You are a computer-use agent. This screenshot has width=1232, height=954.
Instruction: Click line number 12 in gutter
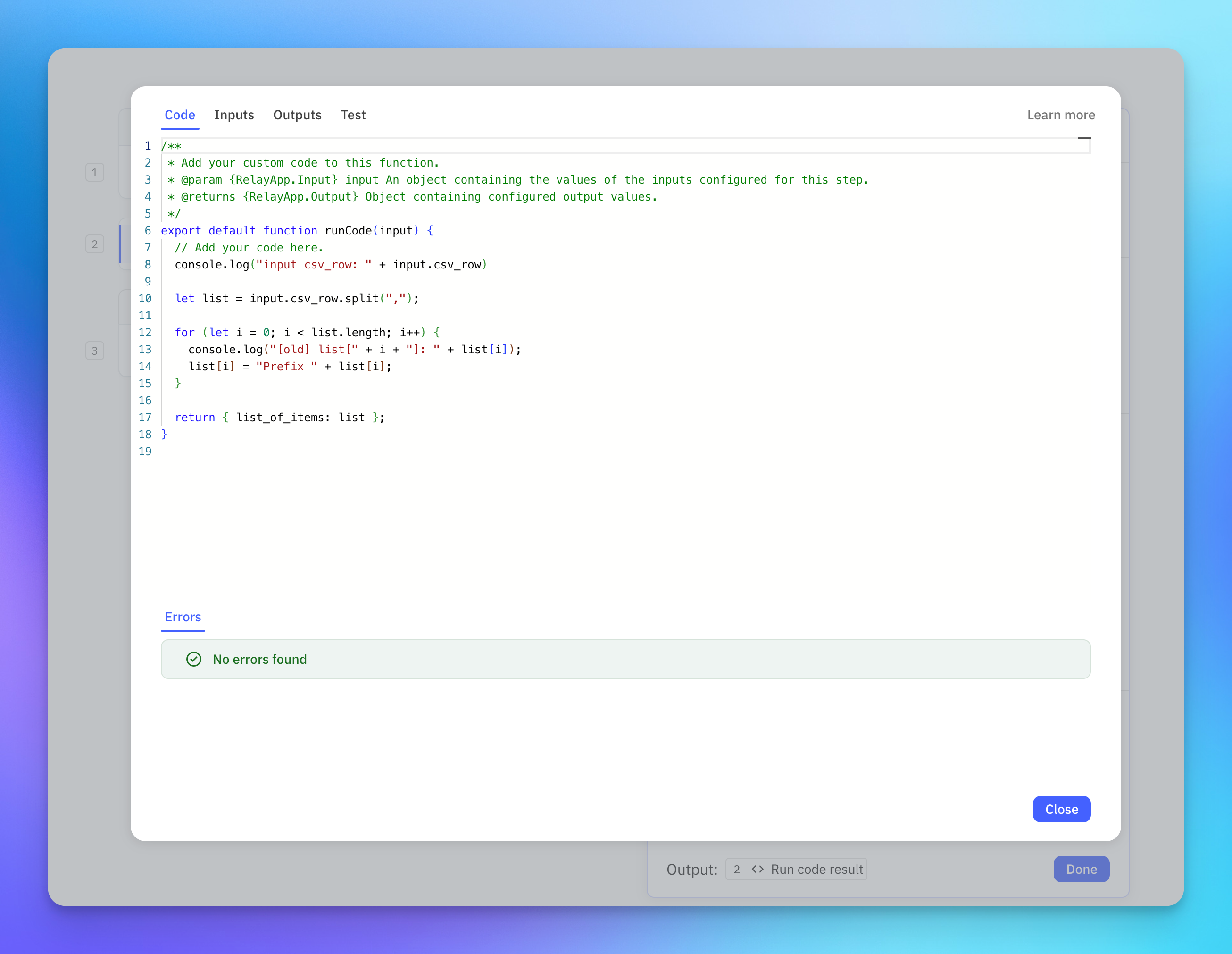click(x=145, y=333)
